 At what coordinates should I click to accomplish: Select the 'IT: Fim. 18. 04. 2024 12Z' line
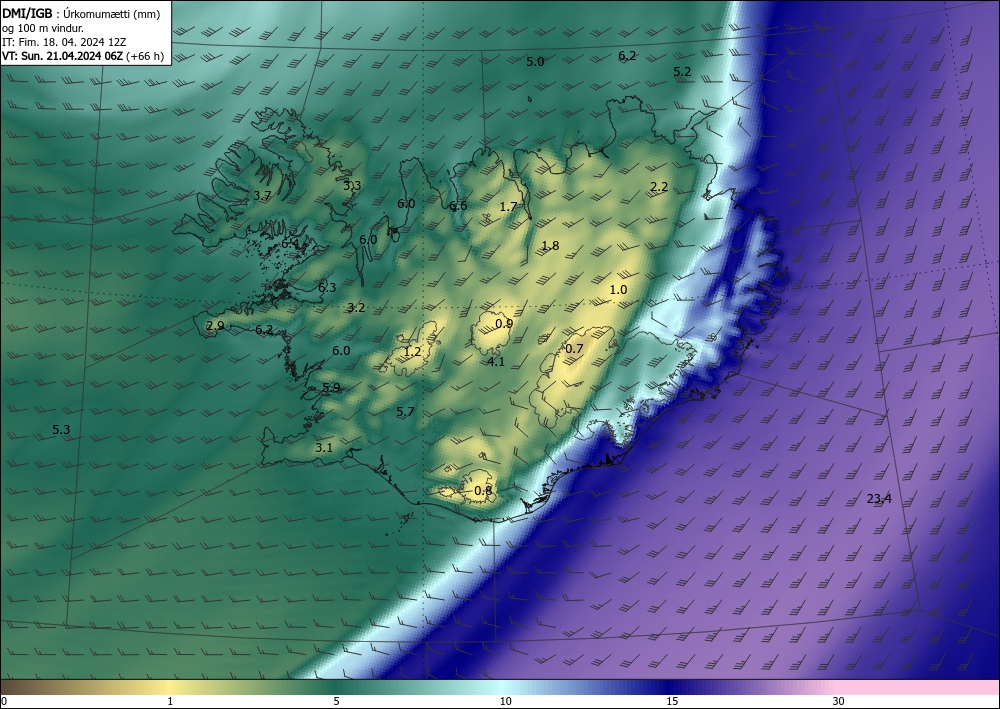point(64,42)
